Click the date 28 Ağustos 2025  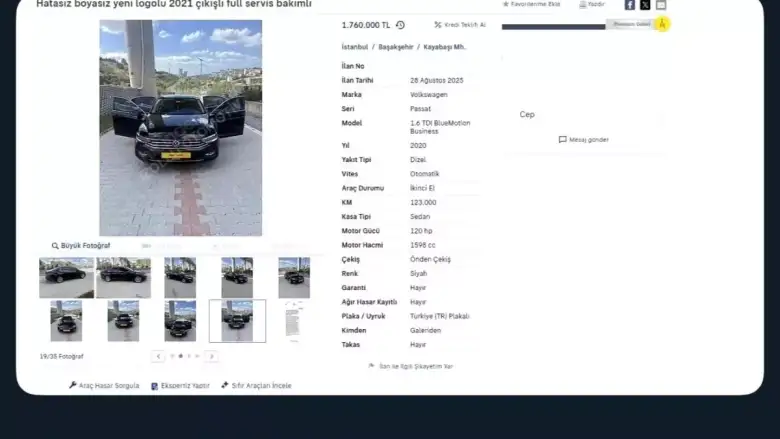(436, 80)
